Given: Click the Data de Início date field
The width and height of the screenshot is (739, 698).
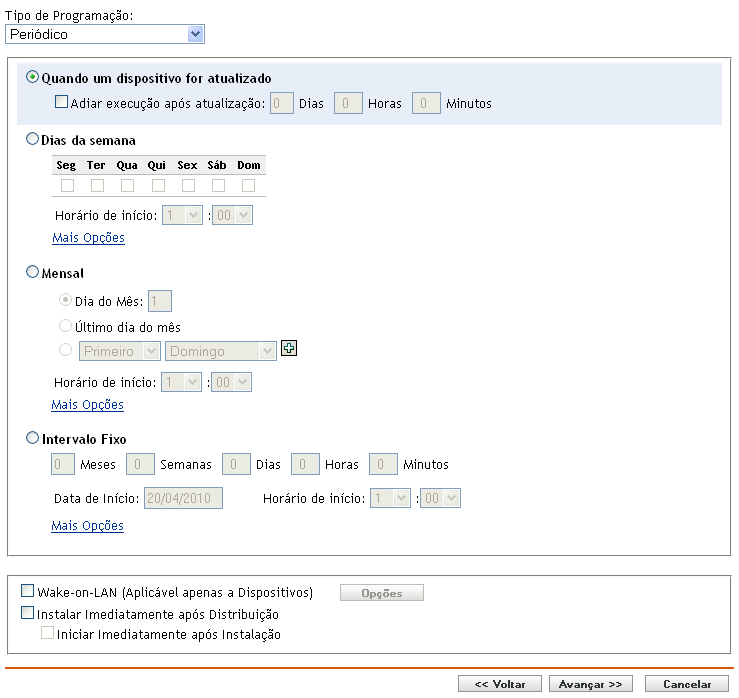Looking at the screenshot, I should click(183, 498).
